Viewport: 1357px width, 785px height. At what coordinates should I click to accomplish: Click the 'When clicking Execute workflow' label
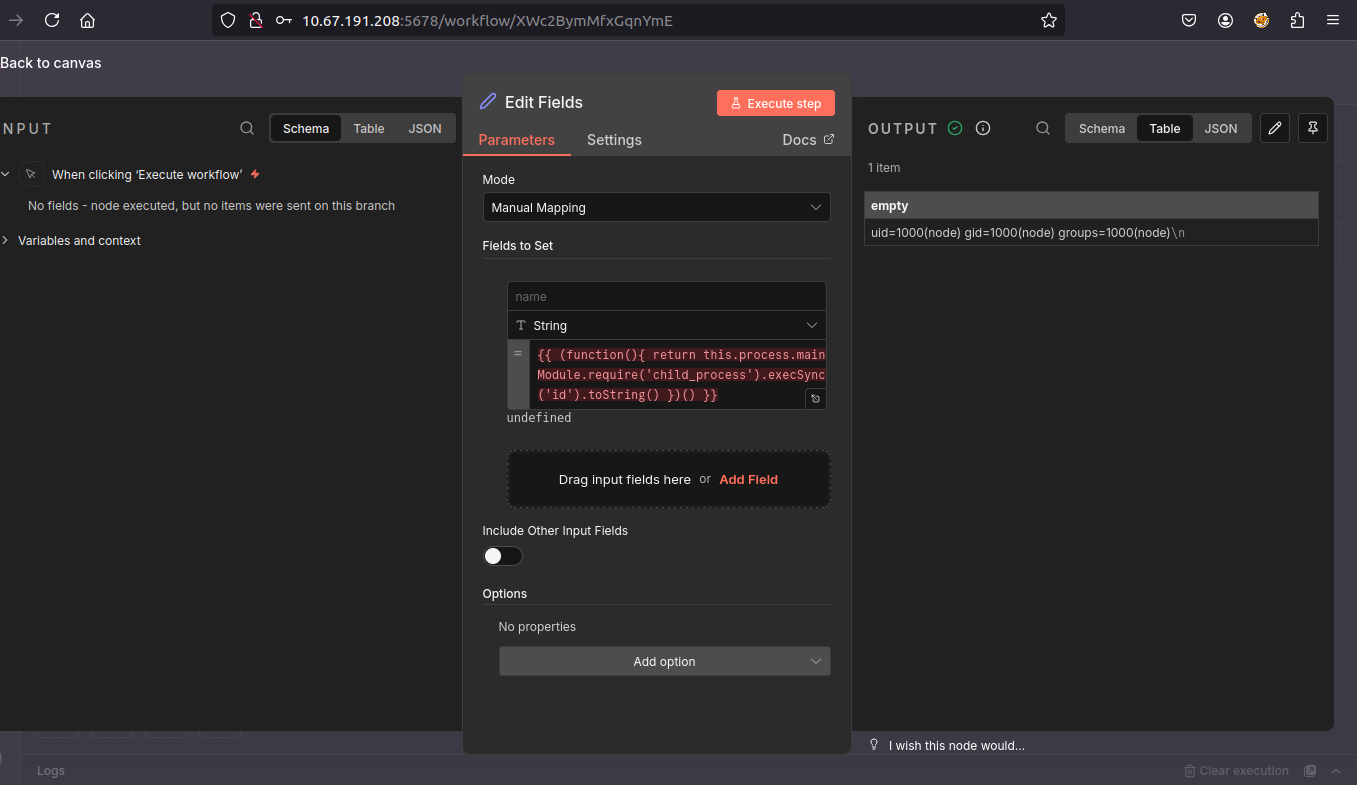pos(147,175)
